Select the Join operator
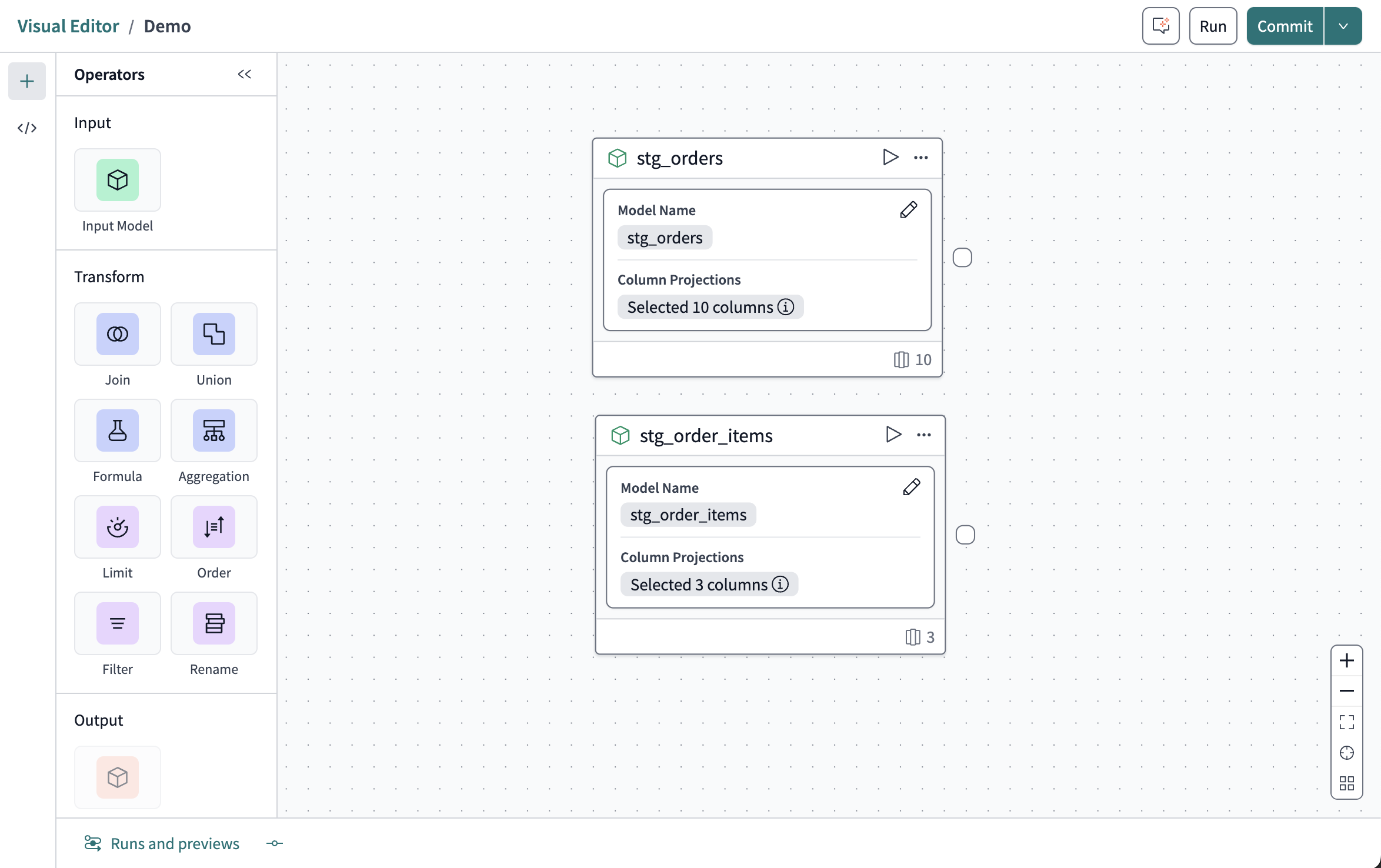This screenshot has width=1381, height=868. pyautogui.click(x=117, y=334)
